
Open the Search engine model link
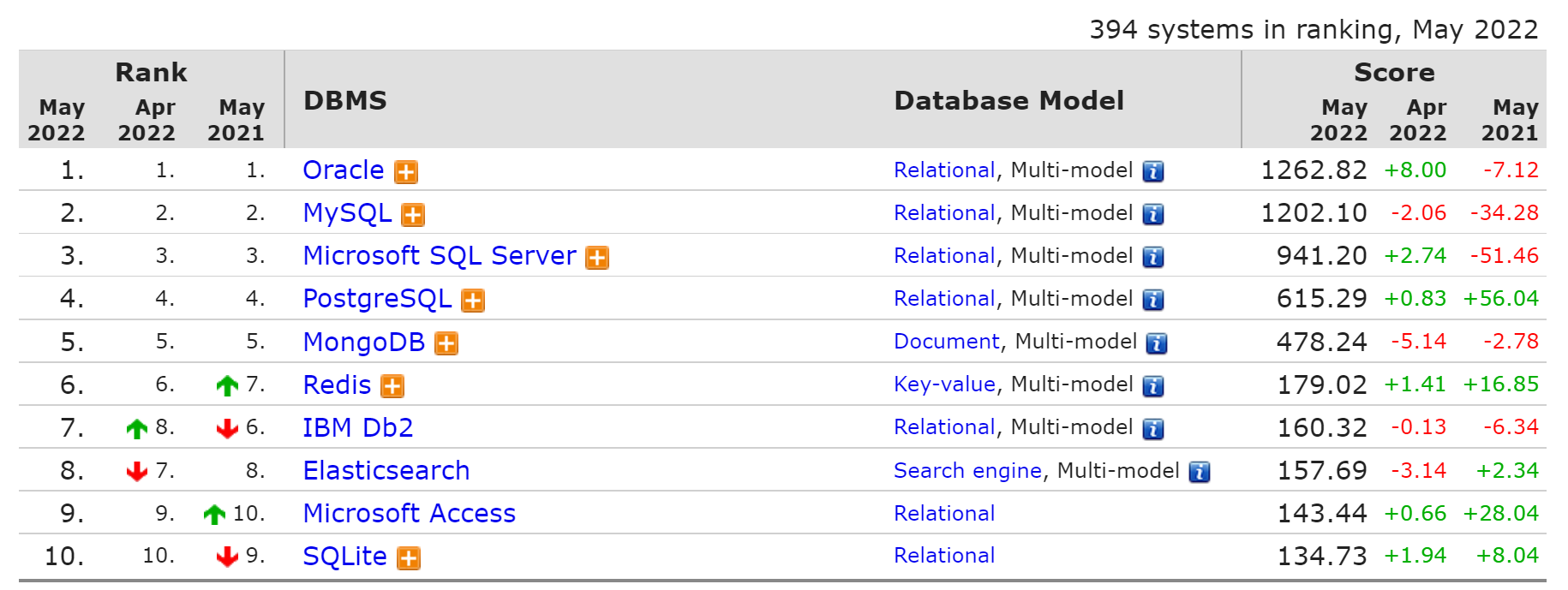click(967, 470)
